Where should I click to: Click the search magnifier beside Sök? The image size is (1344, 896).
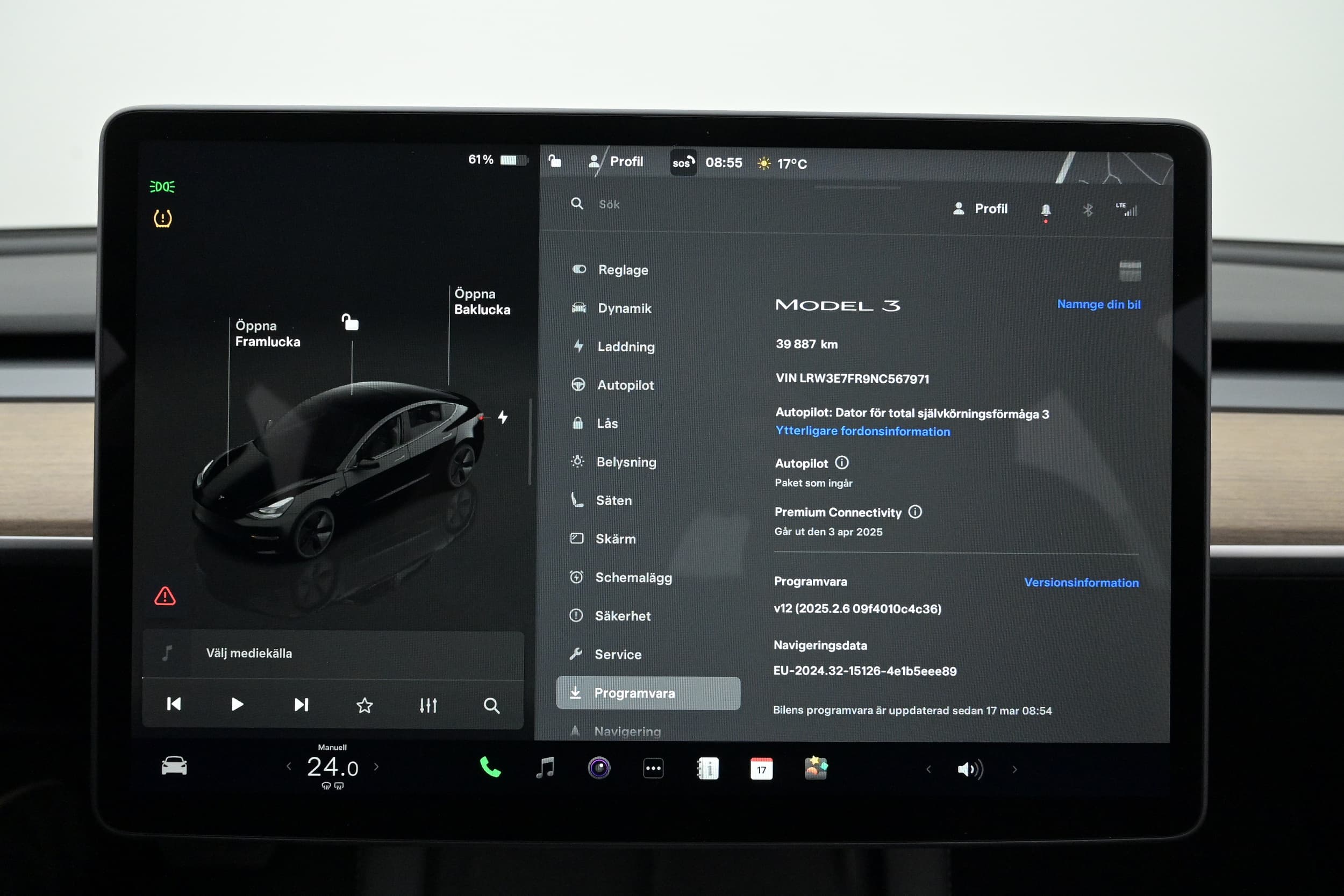pos(577,203)
